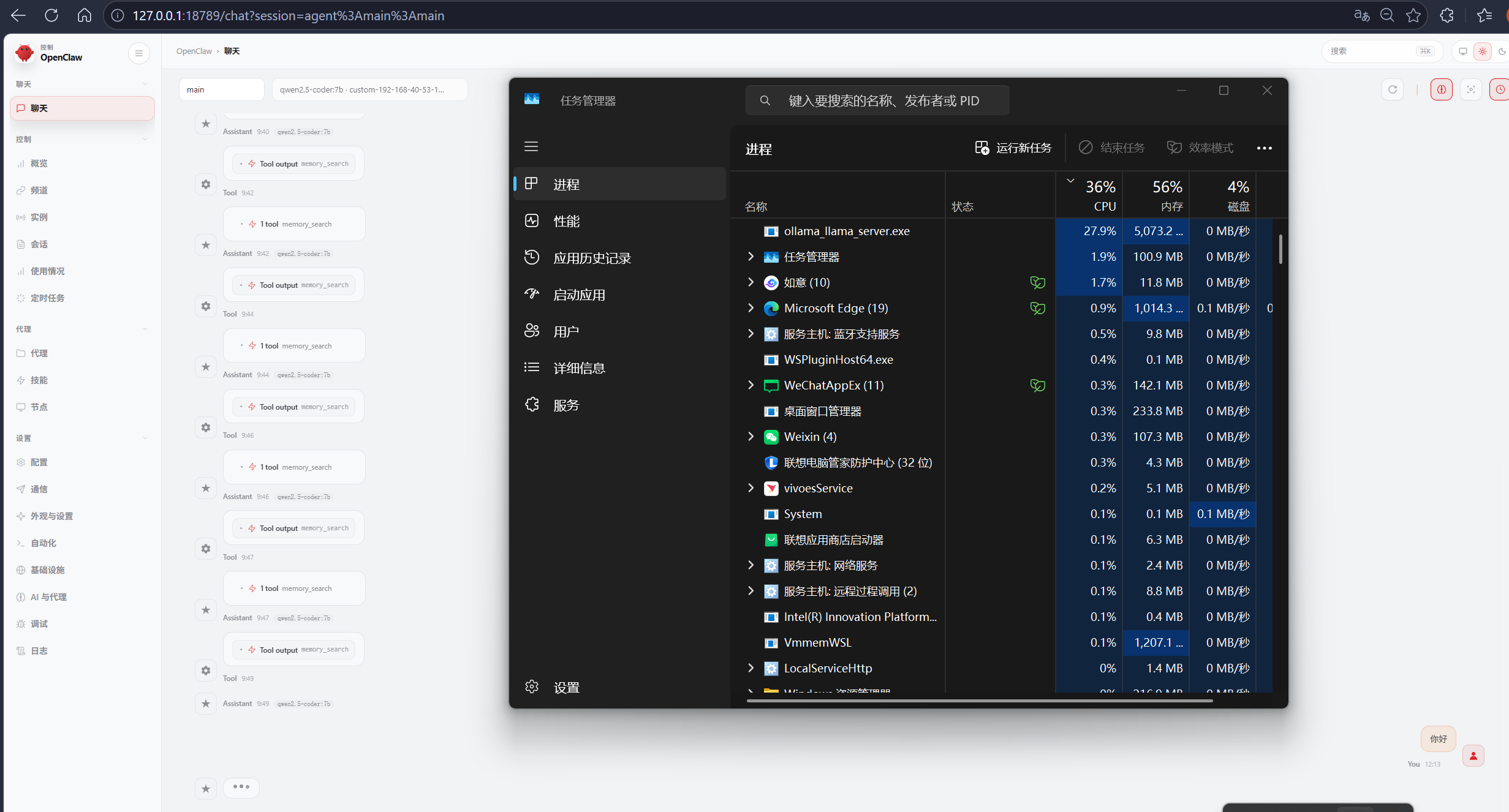Click the focus mode icon in OpenClaw toolbar
This screenshot has width=1509, height=812.
coord(1471,90)
